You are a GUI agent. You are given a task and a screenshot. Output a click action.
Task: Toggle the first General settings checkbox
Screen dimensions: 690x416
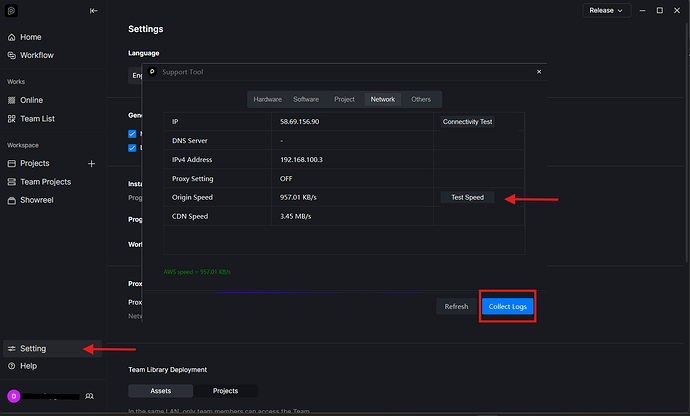(x=133, y=133)
